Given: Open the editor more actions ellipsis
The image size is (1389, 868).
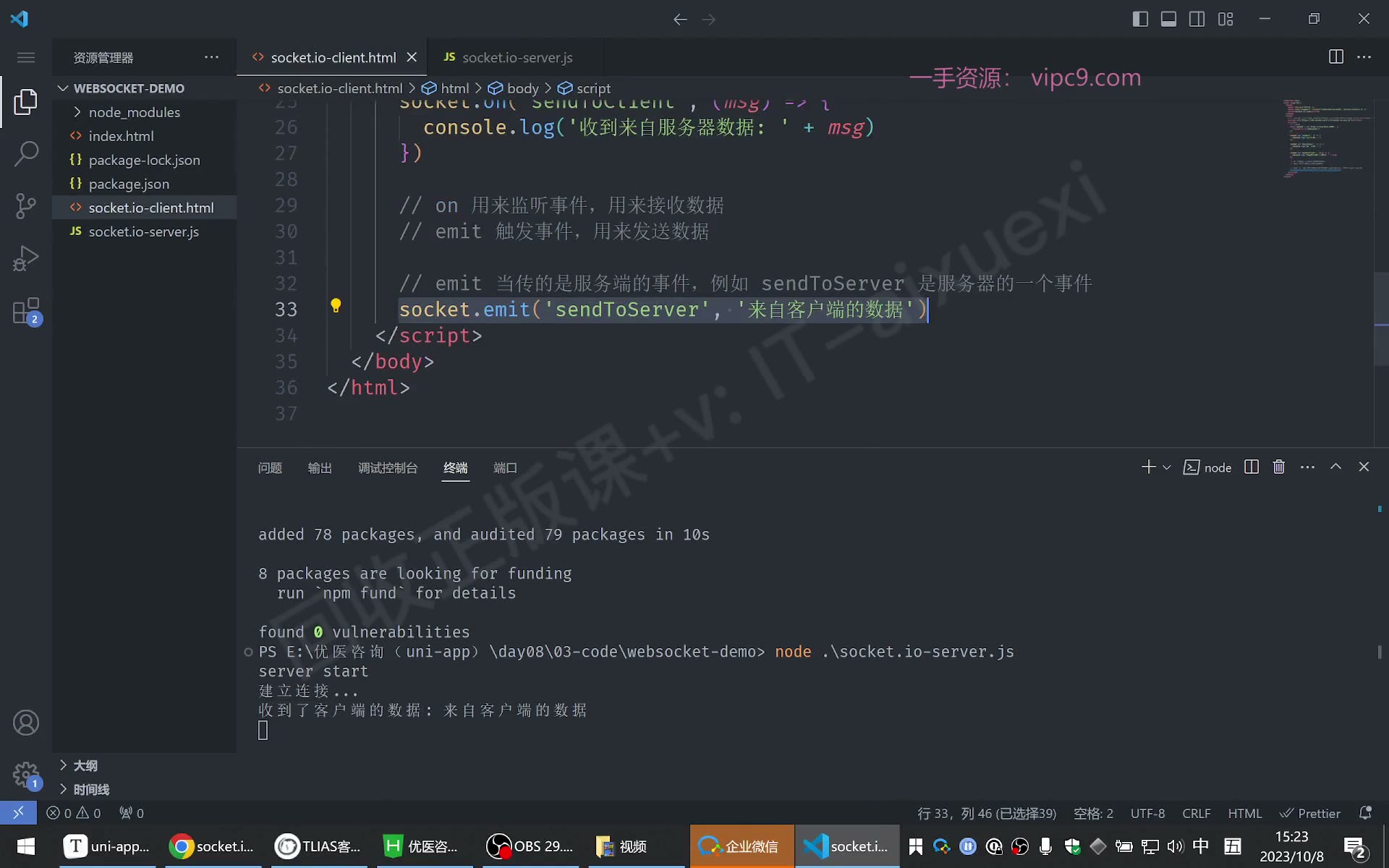Looking at the screenshot, I should click(x=1364, y=56).
